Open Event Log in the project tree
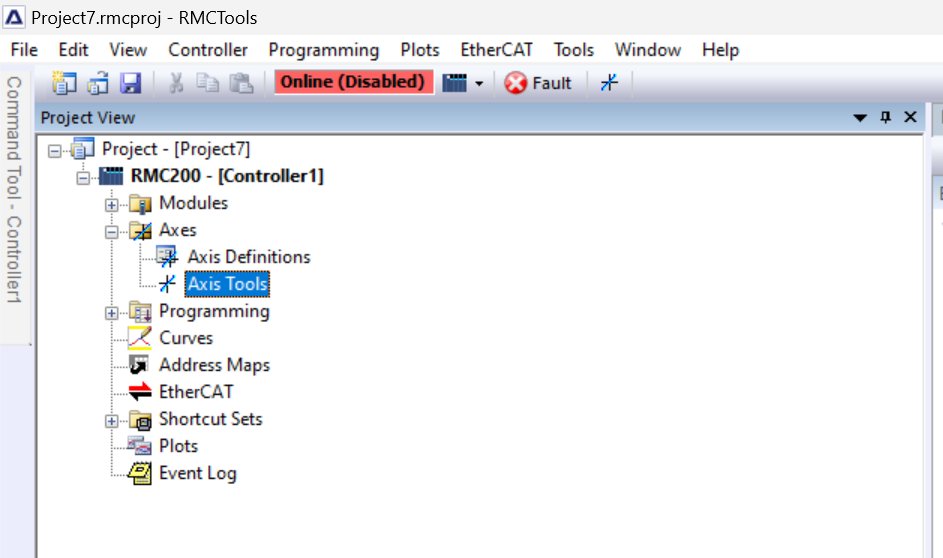 (197, 473)
